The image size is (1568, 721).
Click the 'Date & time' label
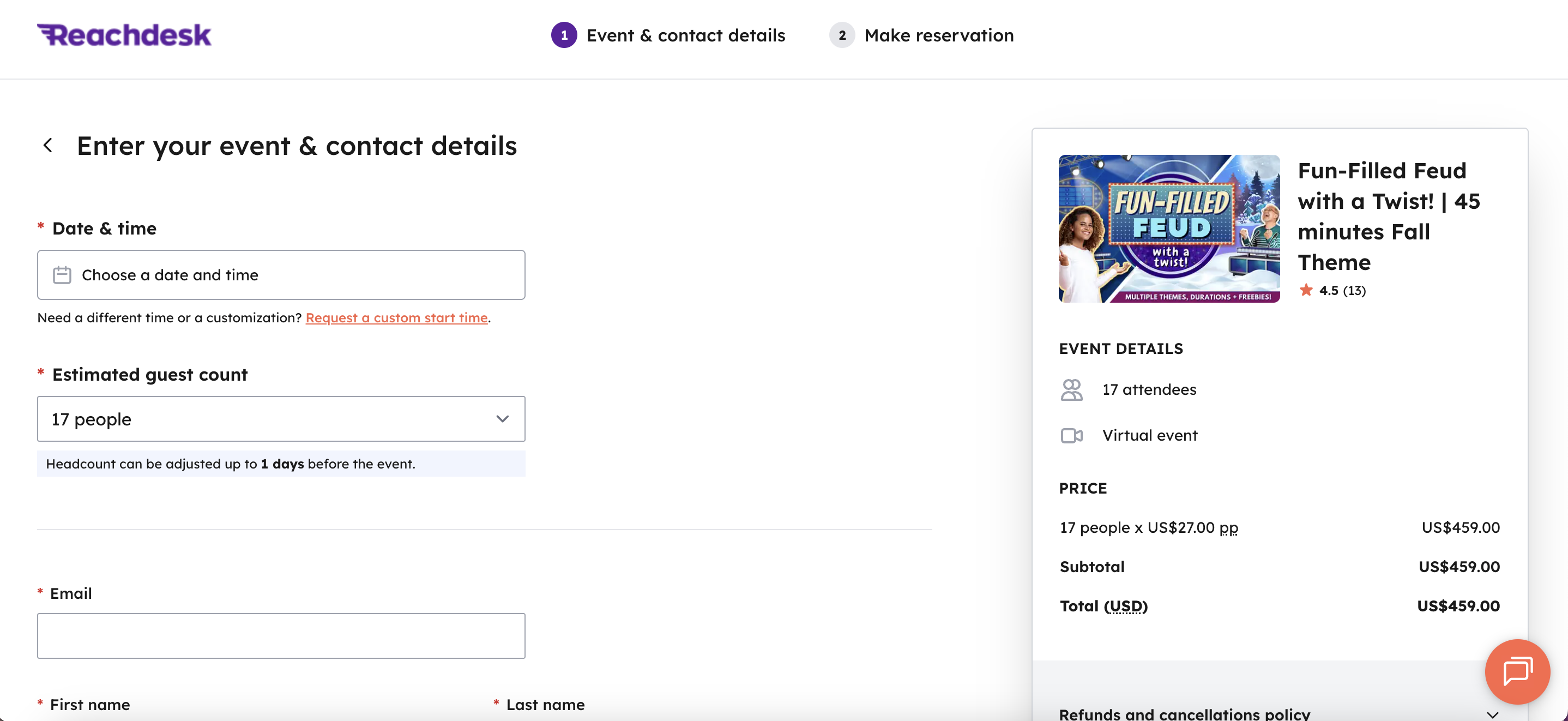click(104, 229)
